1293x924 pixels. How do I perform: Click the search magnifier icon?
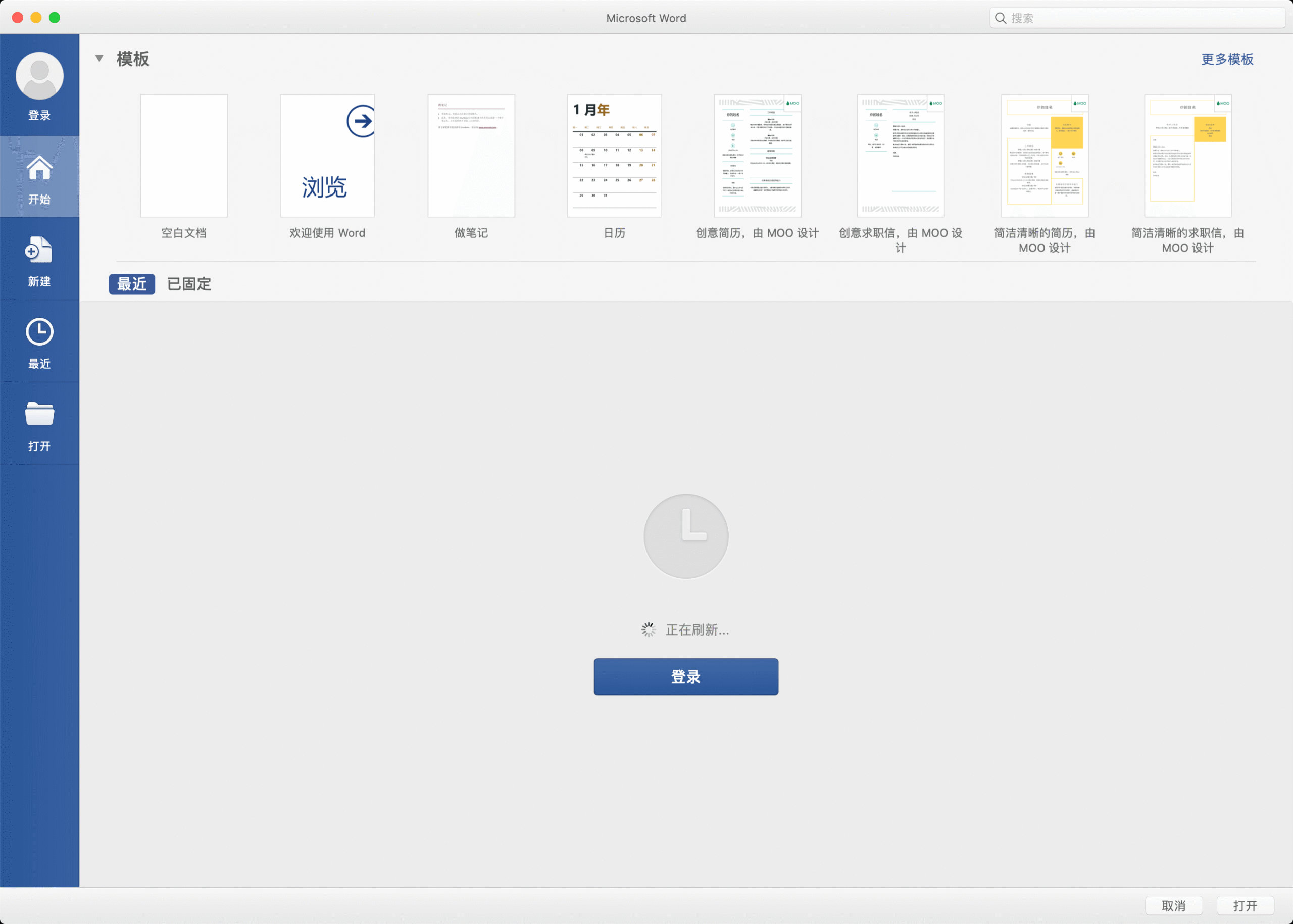pos(1001,18)
